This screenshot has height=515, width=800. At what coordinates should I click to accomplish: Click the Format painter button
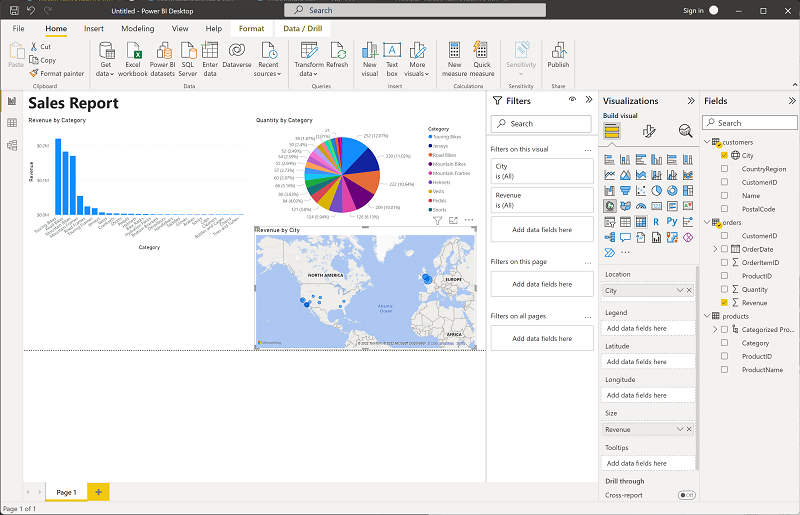click(57, 73)
